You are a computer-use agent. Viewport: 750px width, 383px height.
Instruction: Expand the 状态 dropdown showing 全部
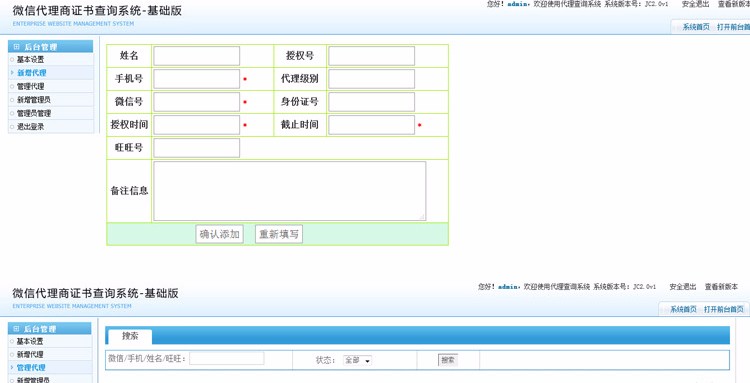[x=357, y=361]
